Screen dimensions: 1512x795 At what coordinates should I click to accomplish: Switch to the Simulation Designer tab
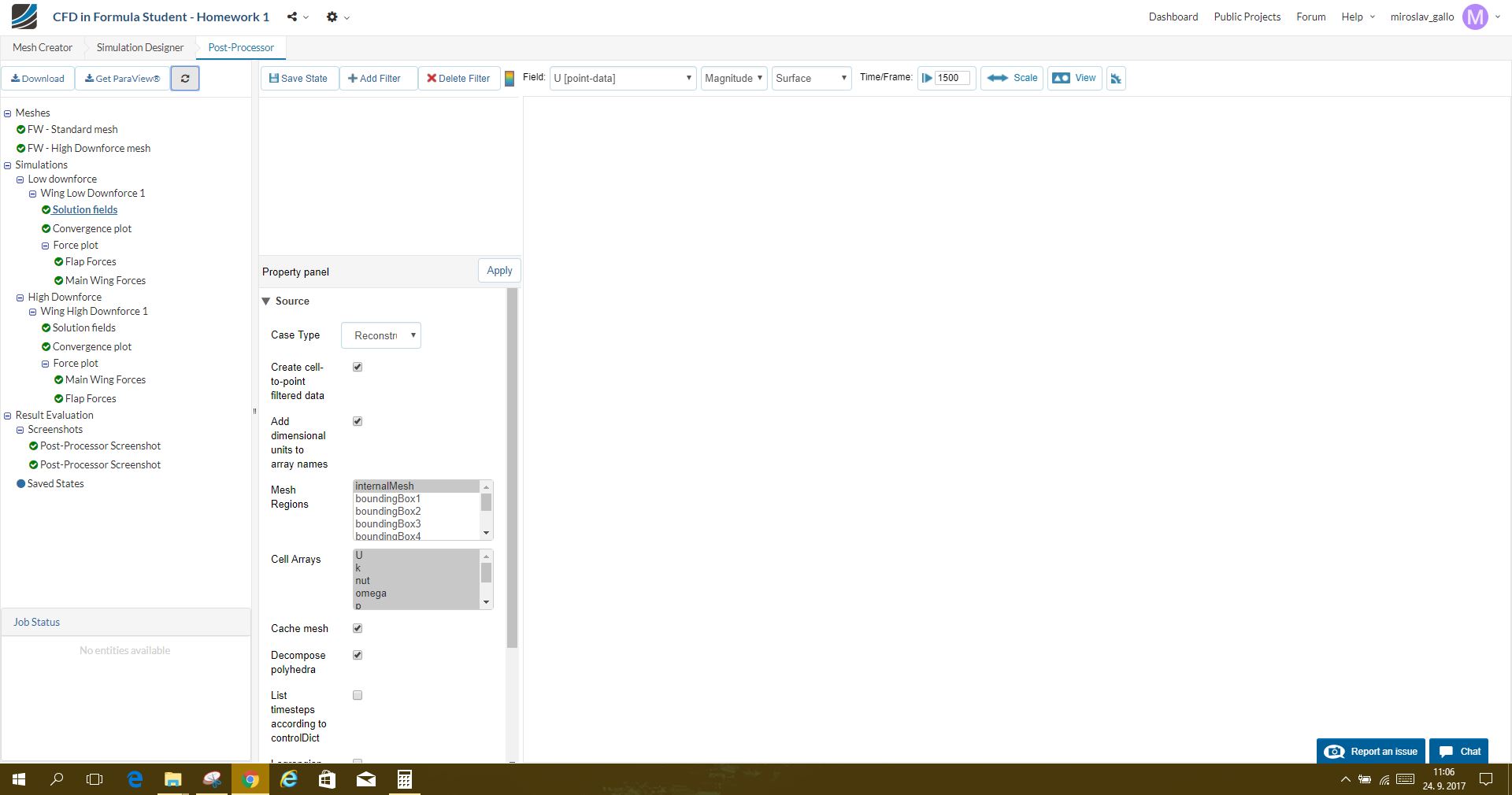140,47
